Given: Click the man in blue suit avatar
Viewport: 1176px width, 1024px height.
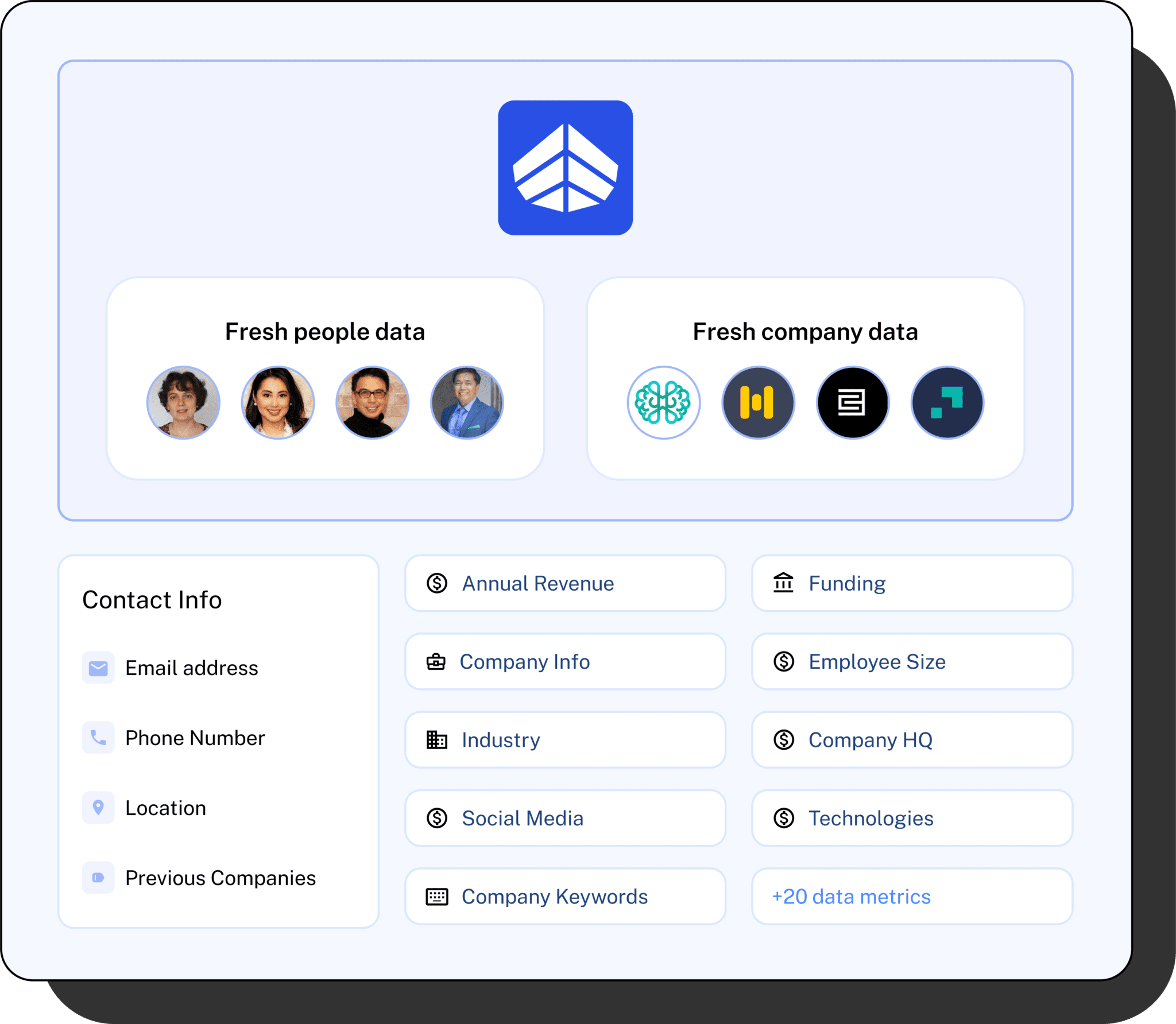Looking at the screenshot, I should [467, 403].
